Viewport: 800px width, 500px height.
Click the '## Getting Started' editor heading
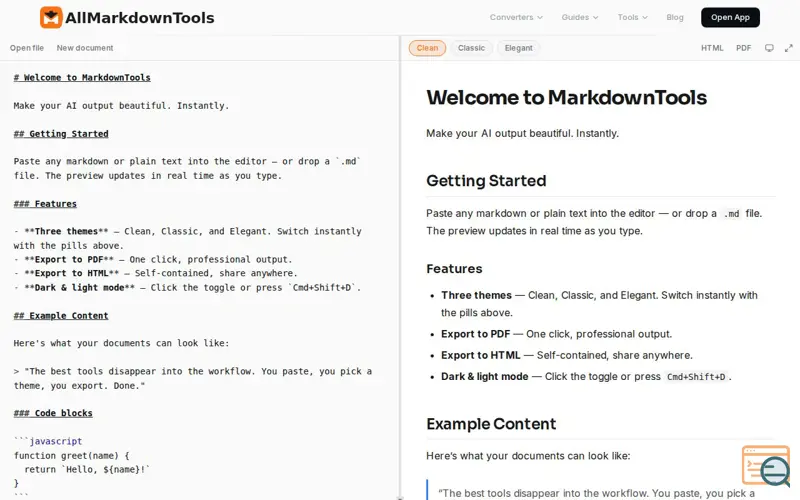tap(61, 134)
